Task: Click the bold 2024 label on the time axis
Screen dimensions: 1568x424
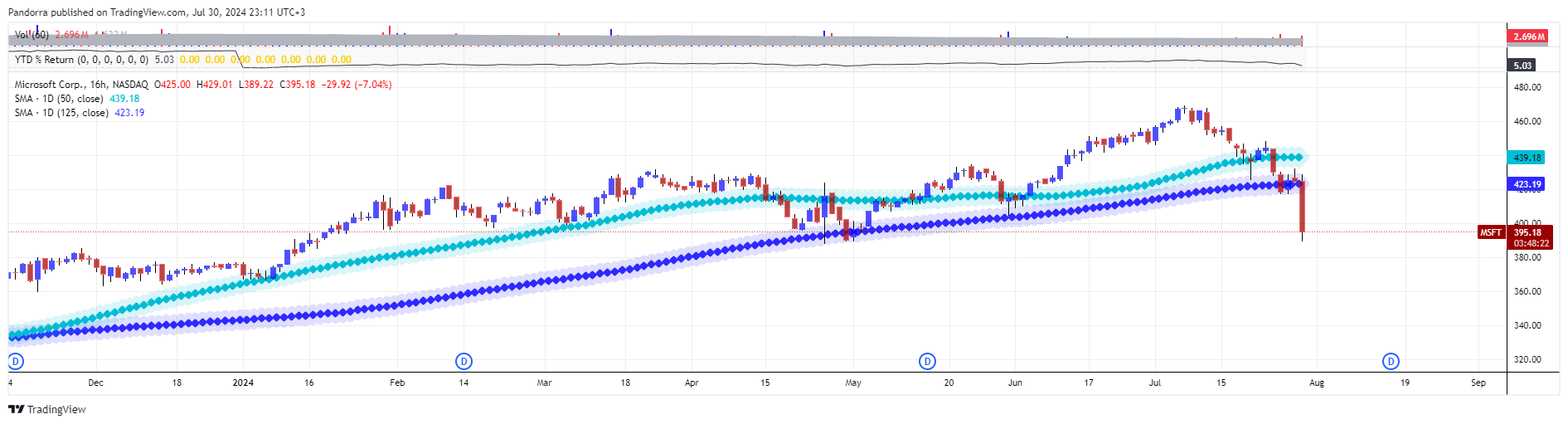Action: 243,383
